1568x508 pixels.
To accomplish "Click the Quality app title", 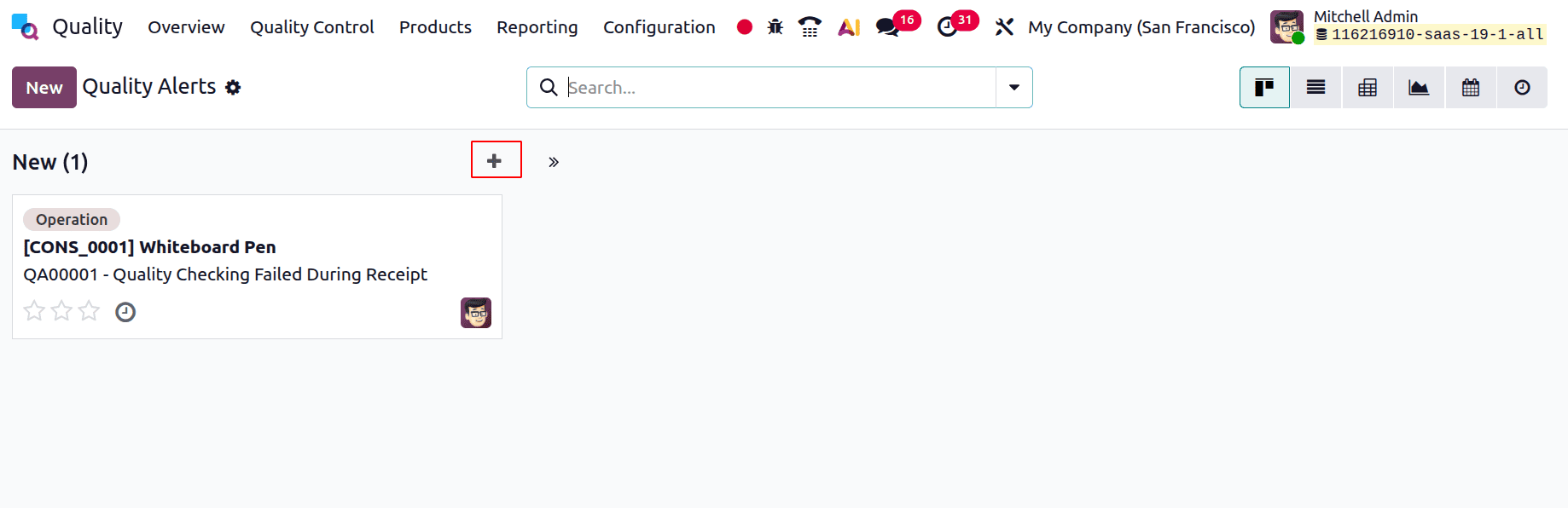I will [x=88, y=27].
